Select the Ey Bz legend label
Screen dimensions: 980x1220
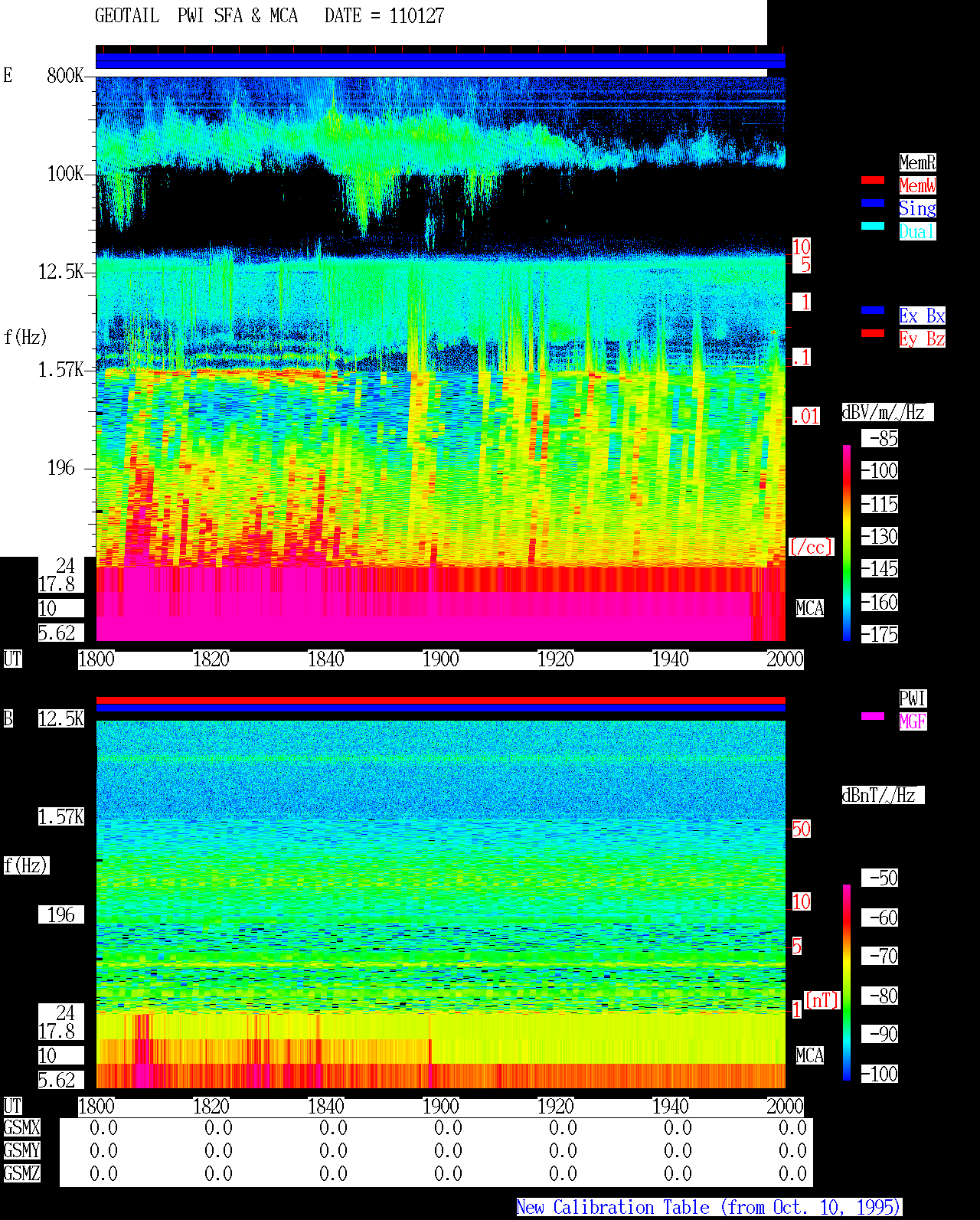click(922, 339)
